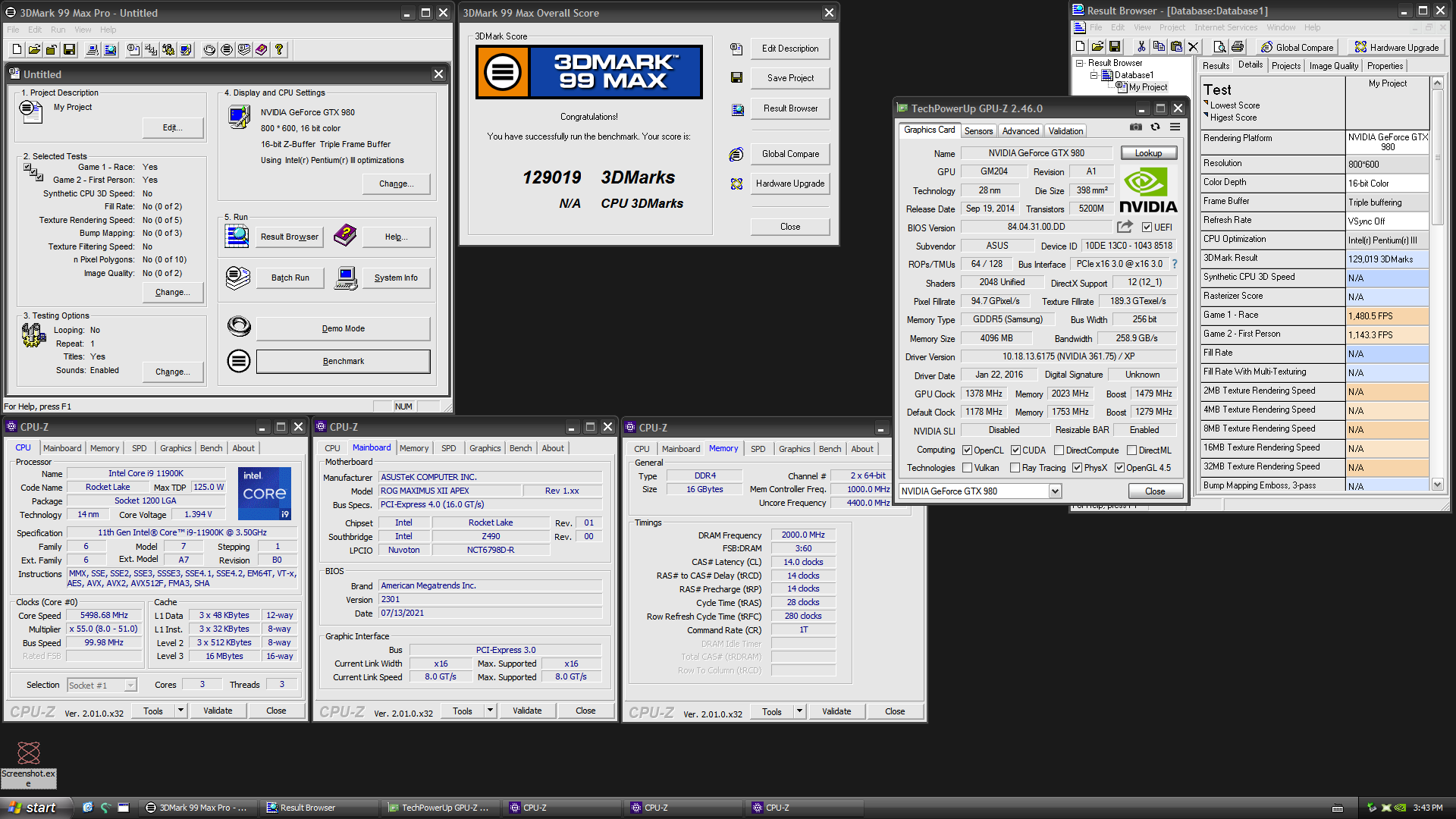This screenshot has height=819, width=1456.
Task: Click Save Project in Overall Score dialog
Action: click(x=790, y=78)
